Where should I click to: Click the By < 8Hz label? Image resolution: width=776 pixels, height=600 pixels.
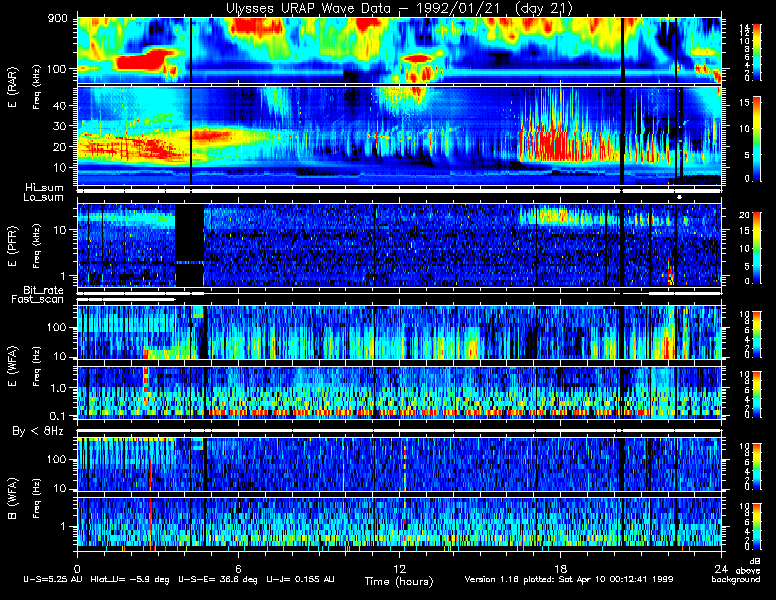[x=38, y=432]
